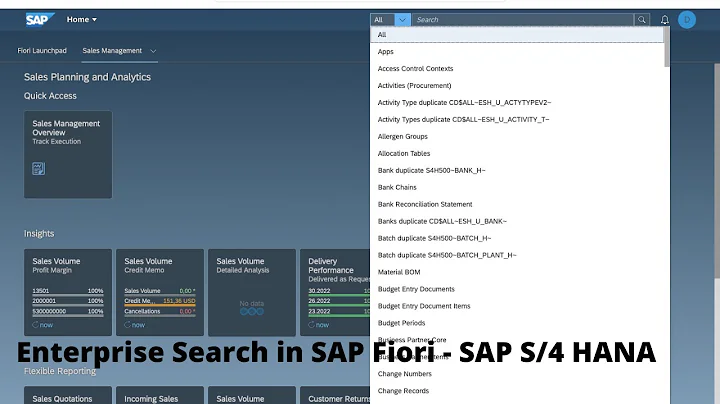Select Banks duplicate CD$ALL~ESH_U_BANK~

click(x=517, y=221)
